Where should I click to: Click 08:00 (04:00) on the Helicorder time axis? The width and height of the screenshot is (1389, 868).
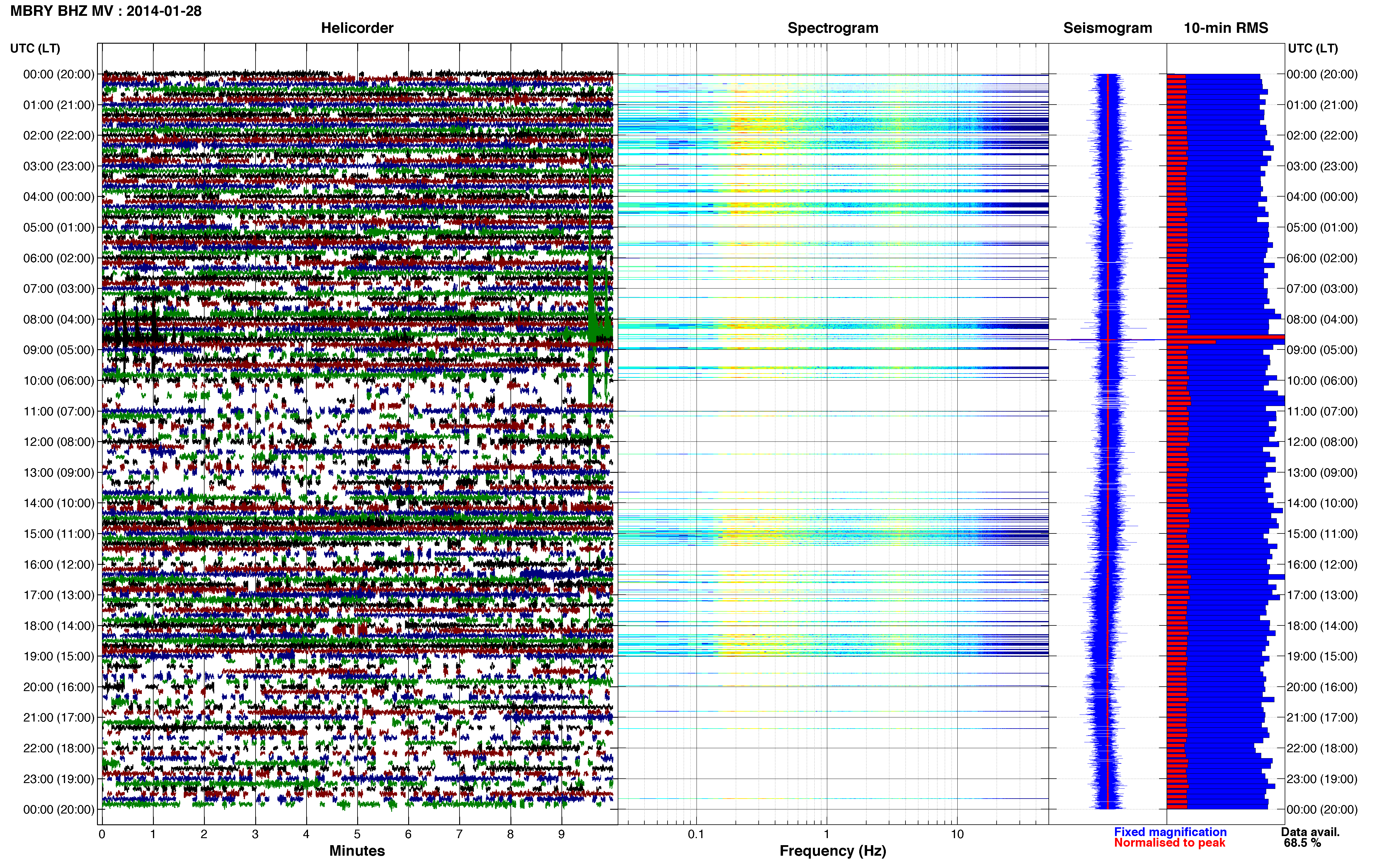pos(59,319)
